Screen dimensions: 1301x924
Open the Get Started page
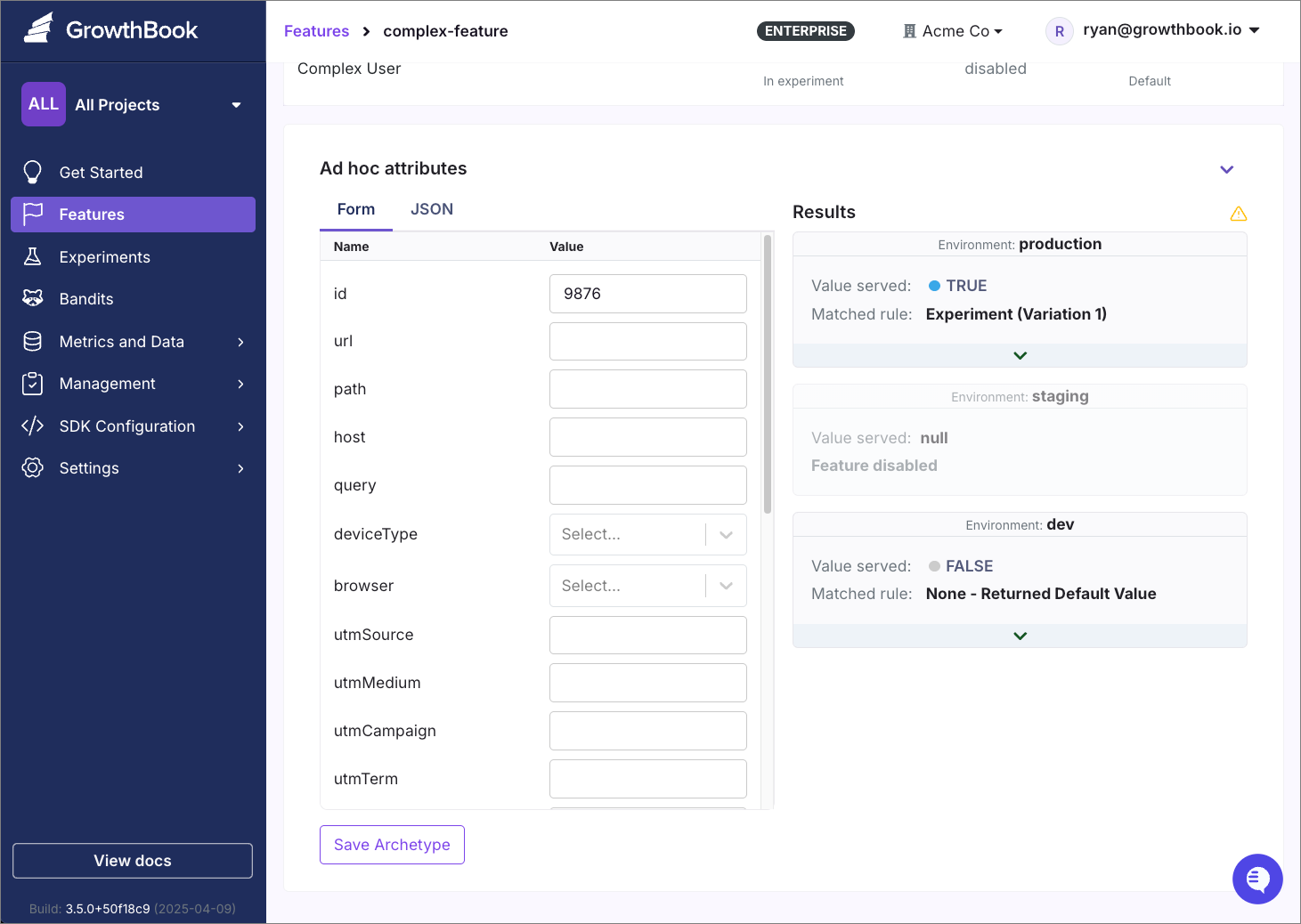click(133, 172)
